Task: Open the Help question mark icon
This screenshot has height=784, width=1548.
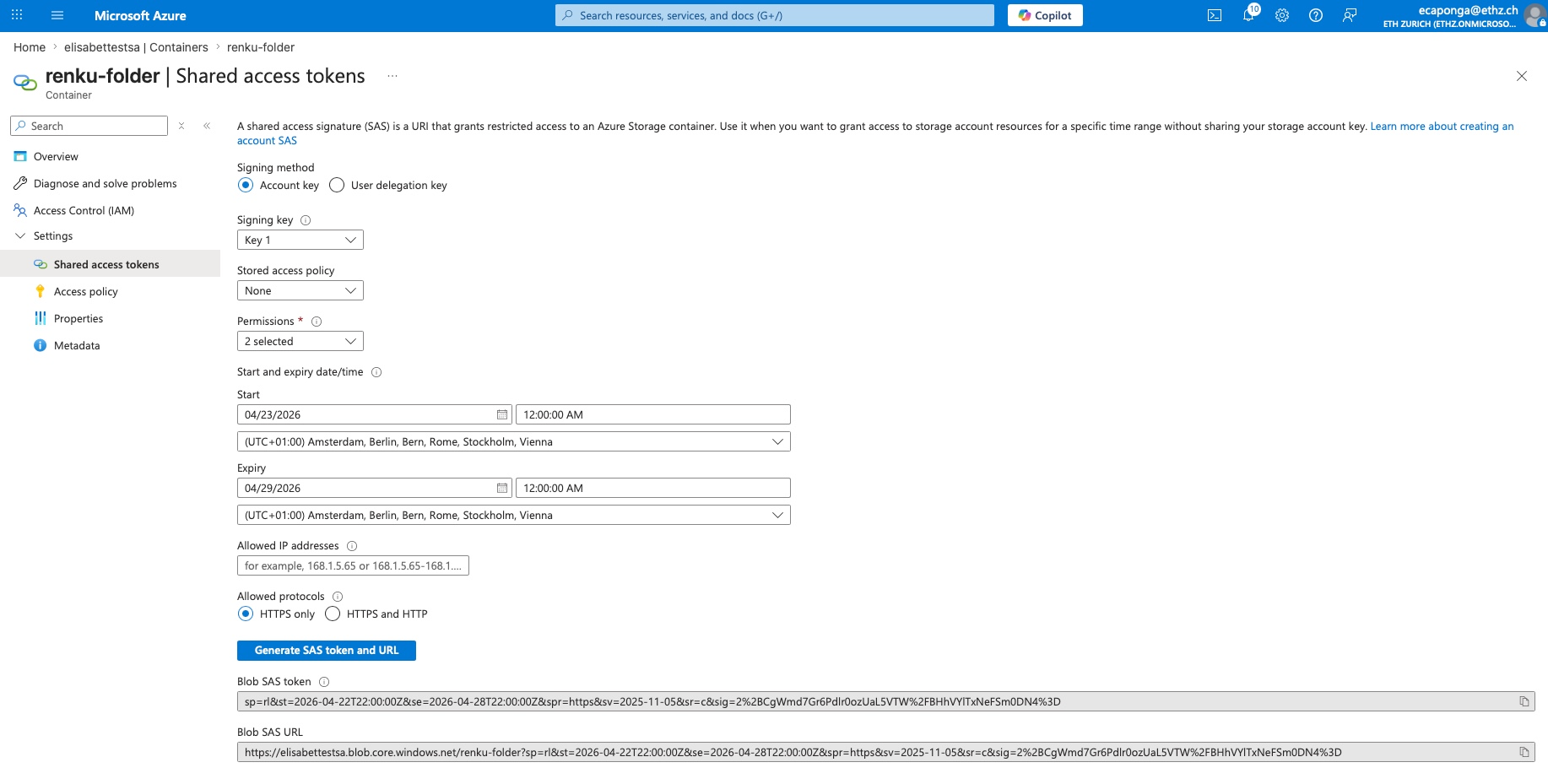Action: [x=1316, y=15]
